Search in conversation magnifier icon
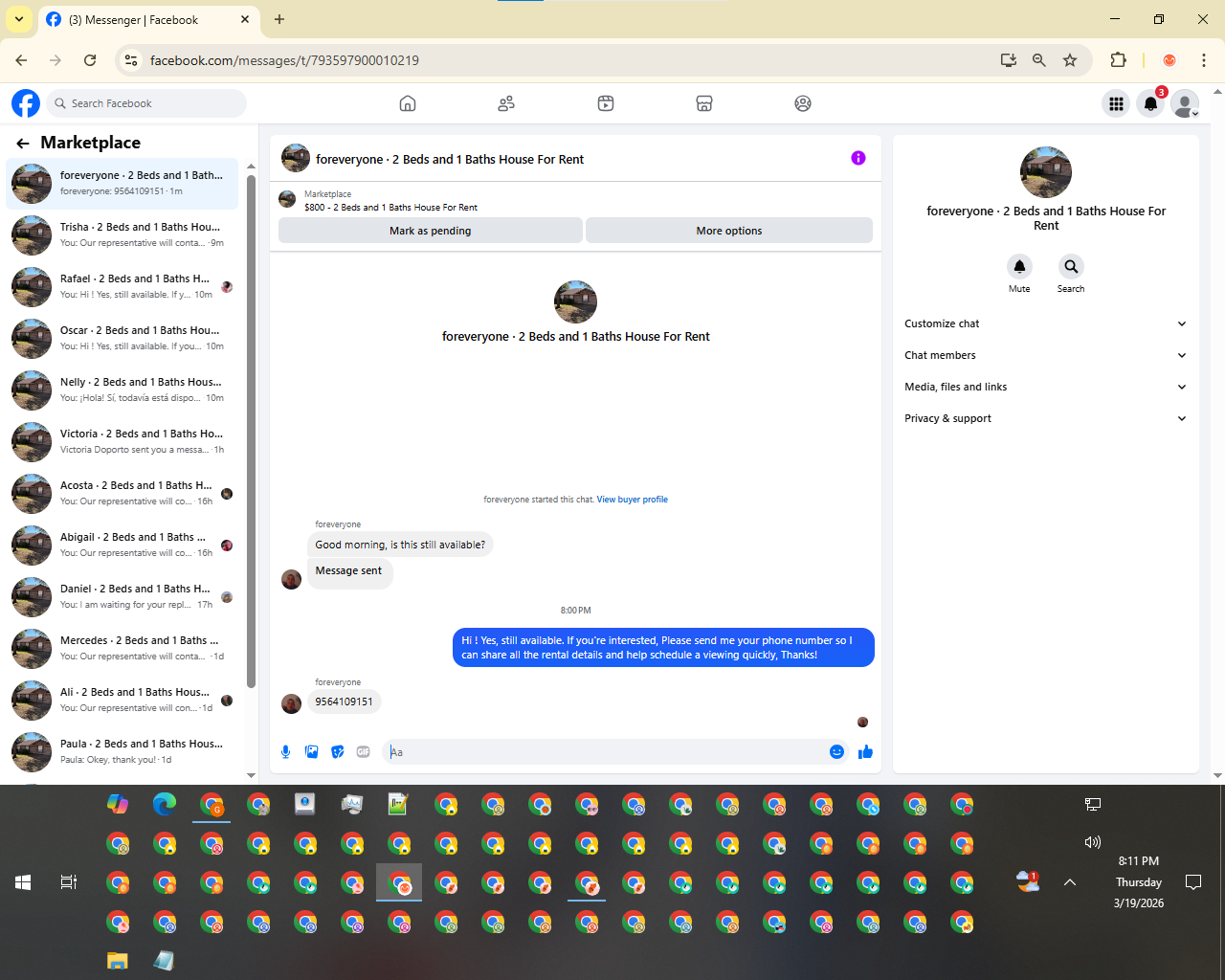The height and width of the screenshot is (980, 1225). pyautogui.click(x=1071, y=266)
